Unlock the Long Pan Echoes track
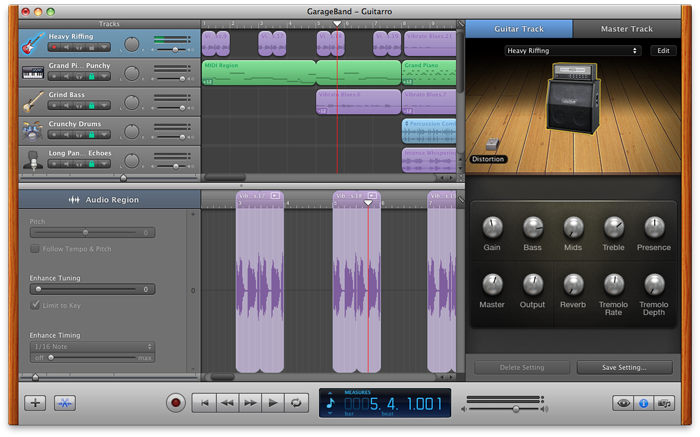 92,164
